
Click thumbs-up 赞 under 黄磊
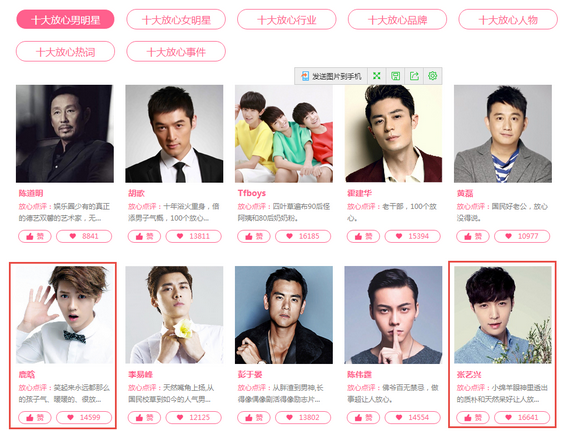[473, 236]
